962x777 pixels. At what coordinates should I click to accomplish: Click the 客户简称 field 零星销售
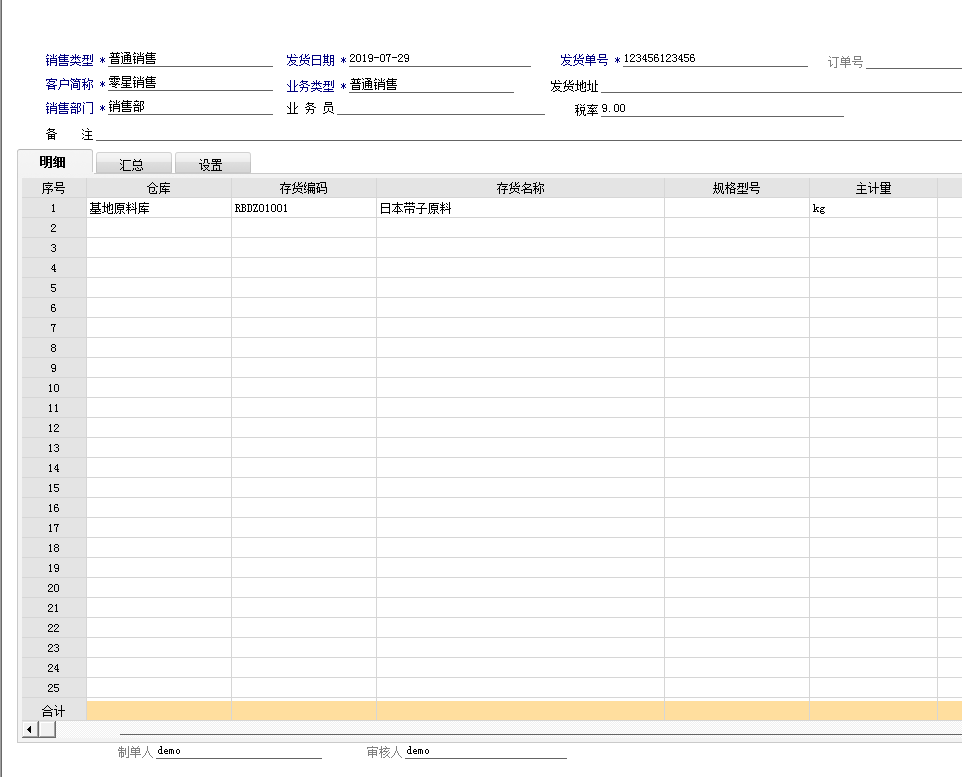190,83
